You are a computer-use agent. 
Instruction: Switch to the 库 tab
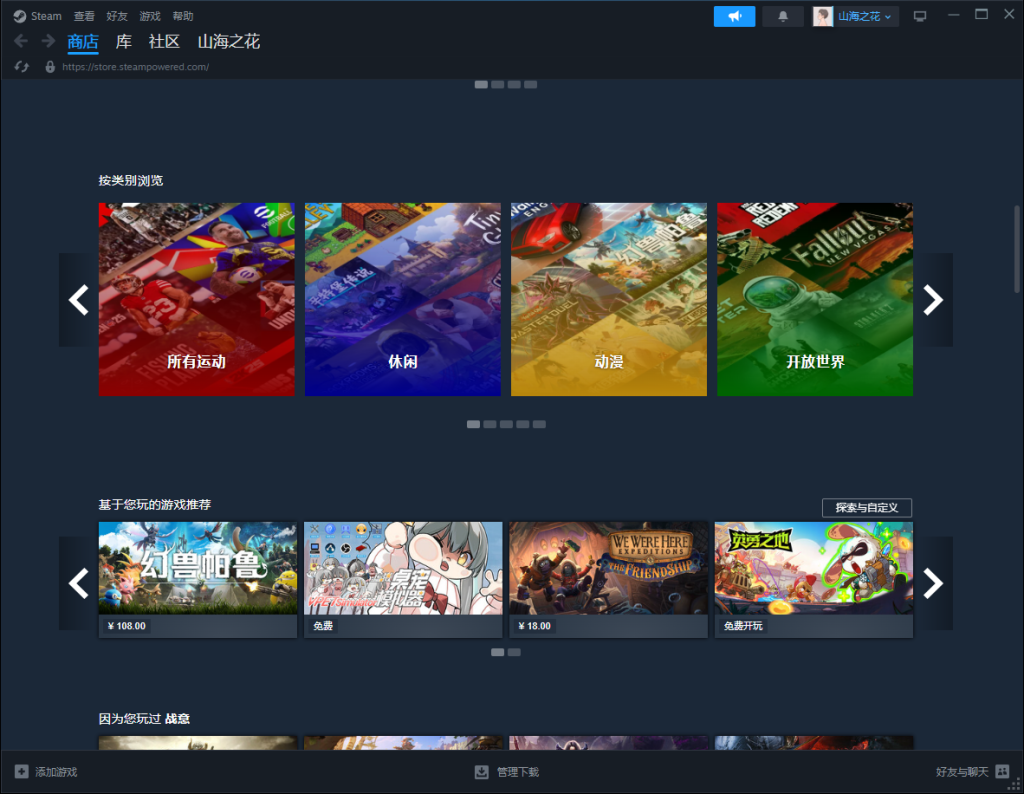[124, 42]
